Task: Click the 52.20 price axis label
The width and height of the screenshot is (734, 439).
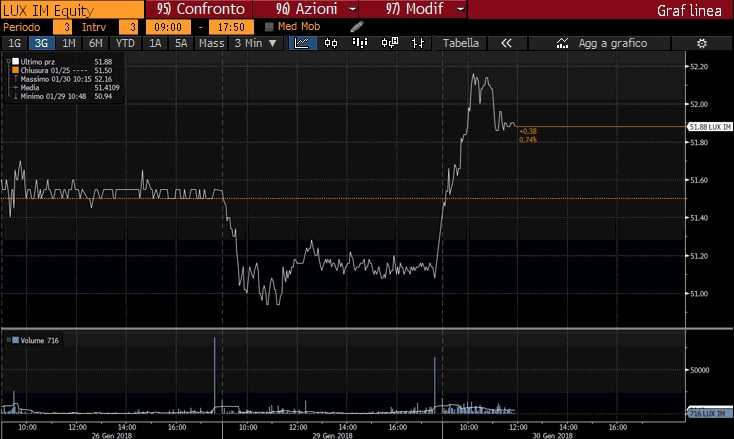Action: (699, 66)
